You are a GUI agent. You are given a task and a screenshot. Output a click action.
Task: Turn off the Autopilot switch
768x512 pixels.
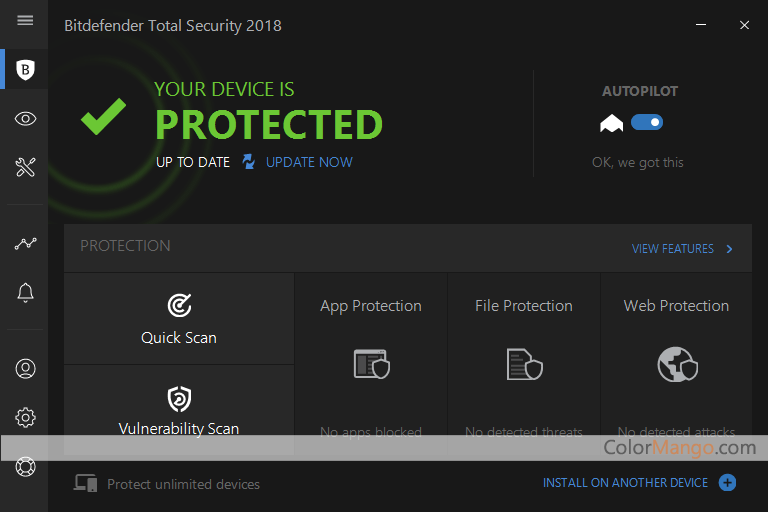(x=647, y=122)
